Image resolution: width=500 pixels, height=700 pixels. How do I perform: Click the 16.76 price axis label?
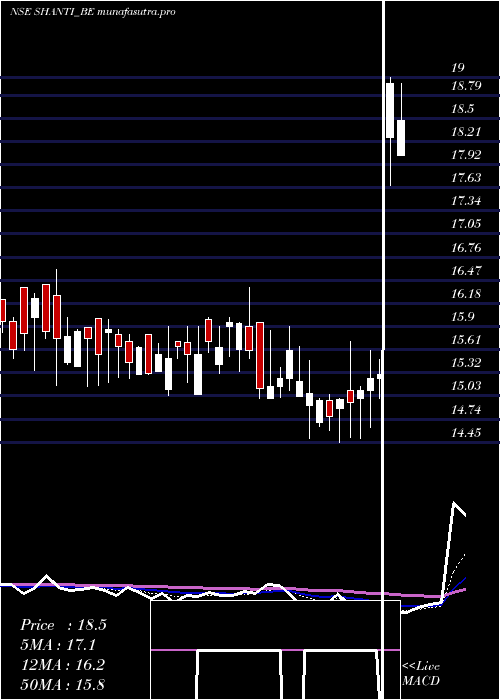(466, 247)
